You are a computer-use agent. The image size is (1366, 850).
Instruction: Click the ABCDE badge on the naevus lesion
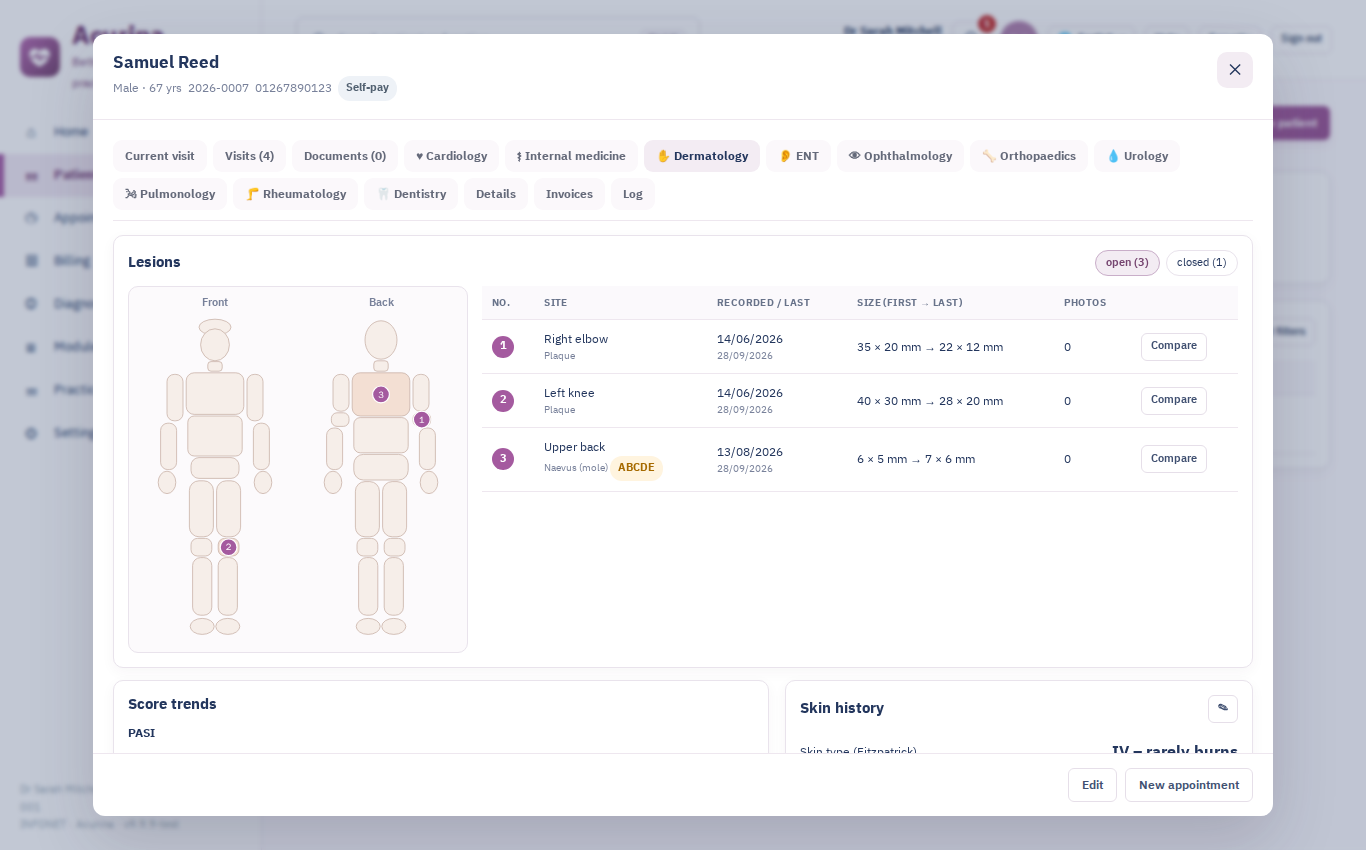[636, 468]
